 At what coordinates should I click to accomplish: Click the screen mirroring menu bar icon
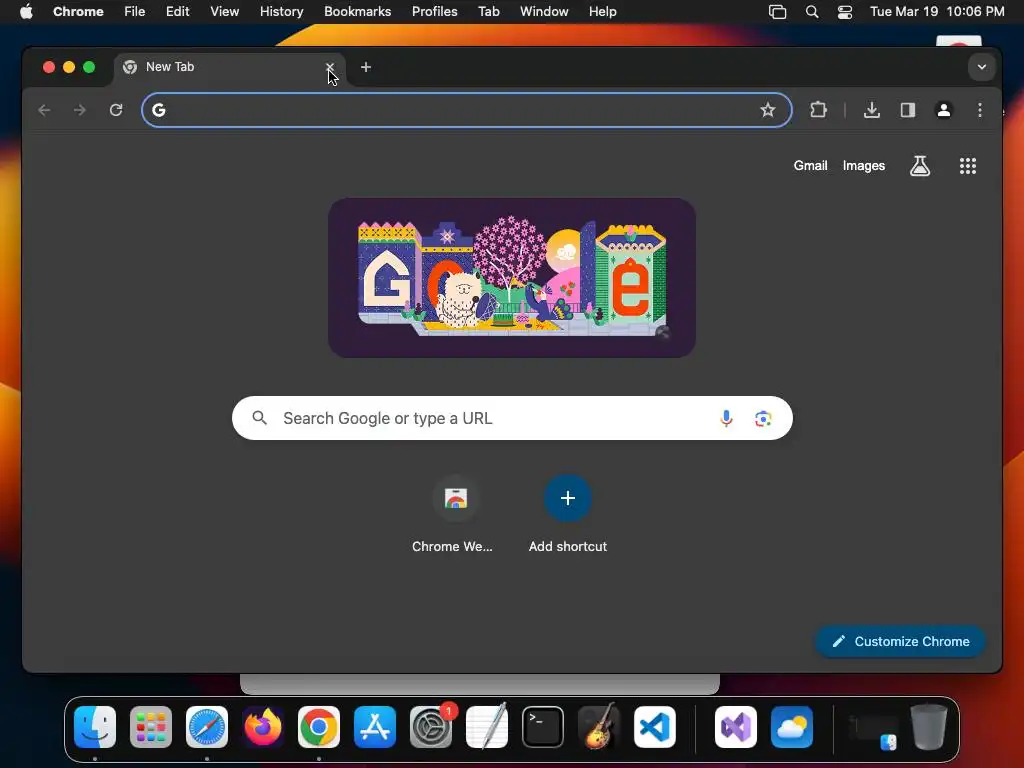pos(777,12)
